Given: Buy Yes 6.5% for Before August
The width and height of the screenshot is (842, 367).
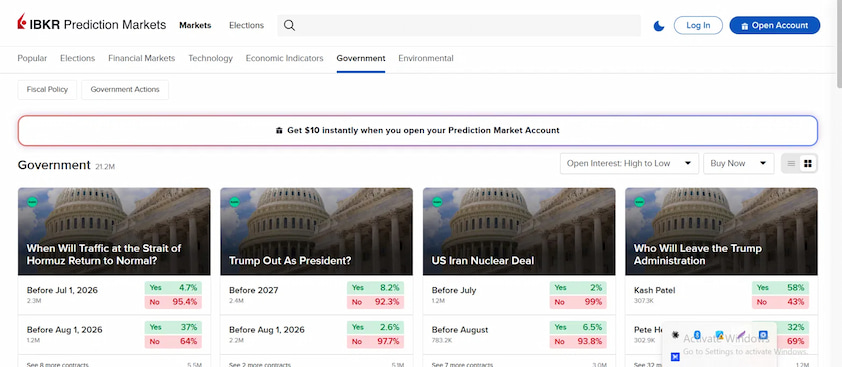Looking at the screenshot, I should click(x=578, y=327).
